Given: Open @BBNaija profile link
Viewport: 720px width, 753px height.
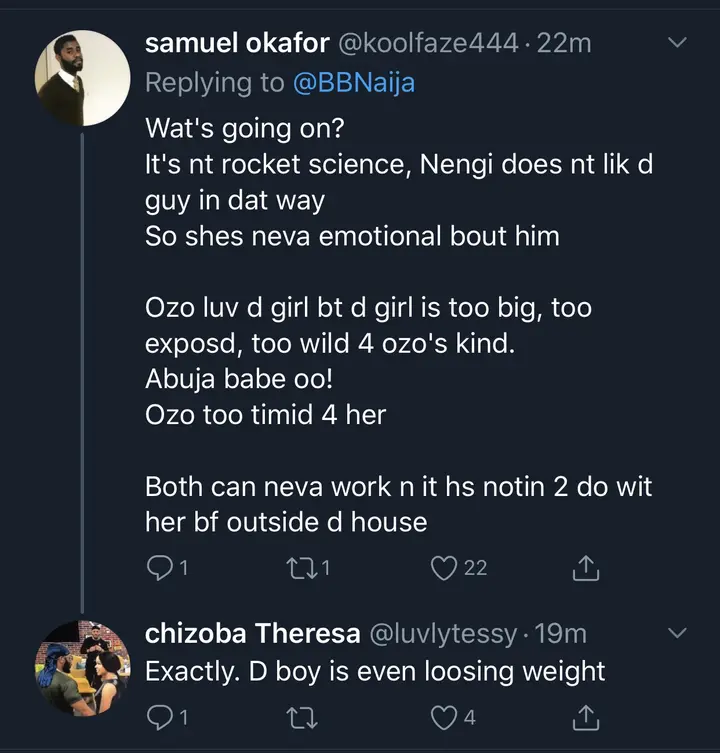Looking at the screenshot, I should 353,83.
